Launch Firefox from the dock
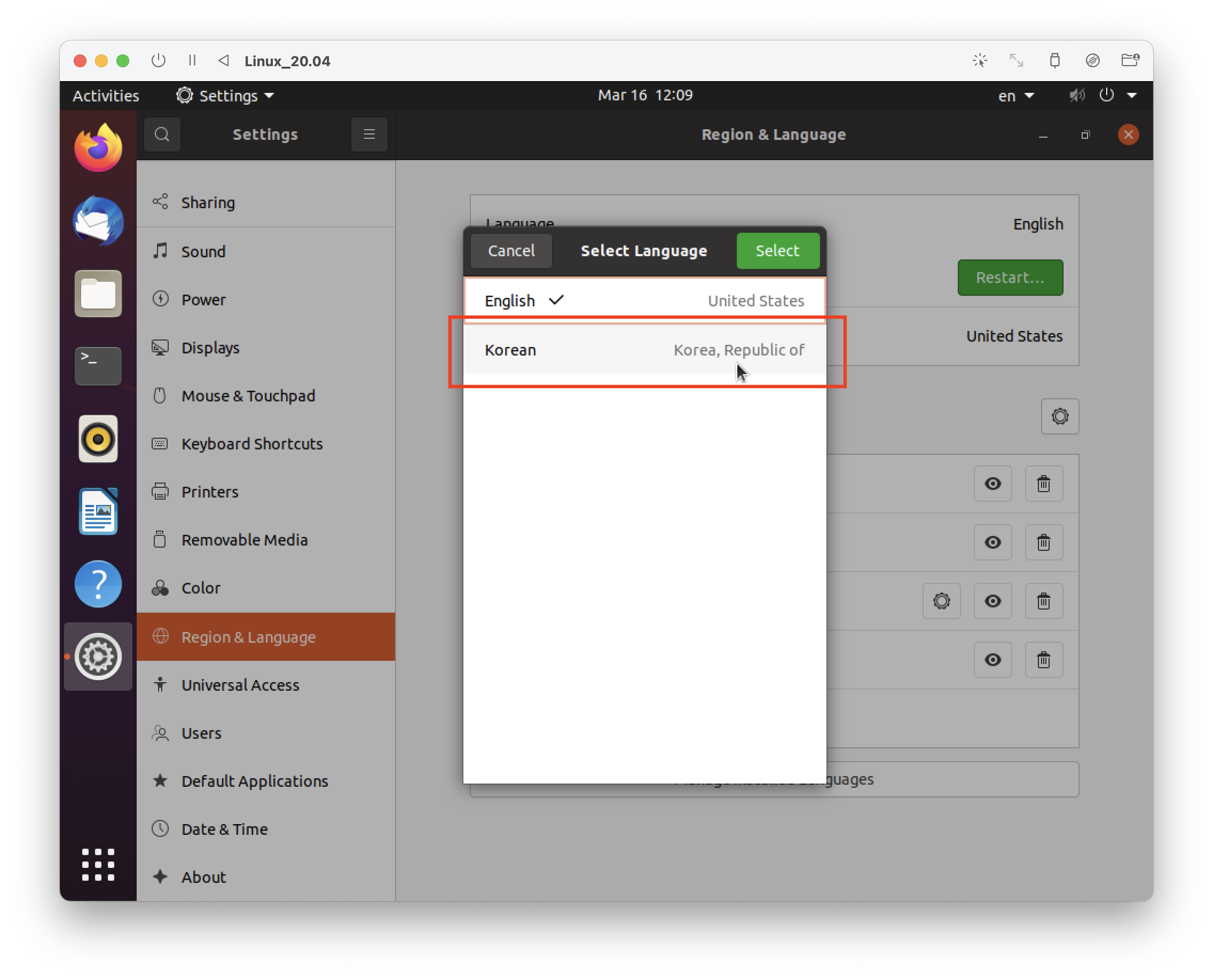Screen dimensions: 1213x980 coord(98,148)
